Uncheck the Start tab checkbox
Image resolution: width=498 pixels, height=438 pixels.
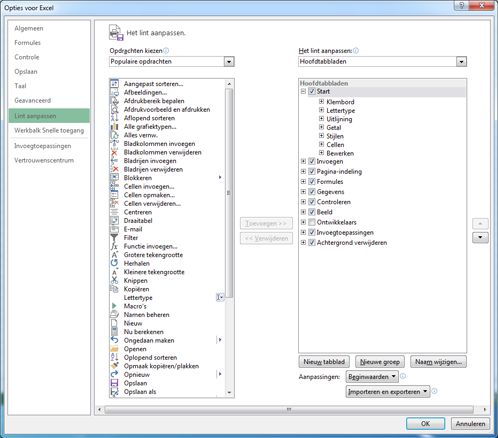(312, 91)
